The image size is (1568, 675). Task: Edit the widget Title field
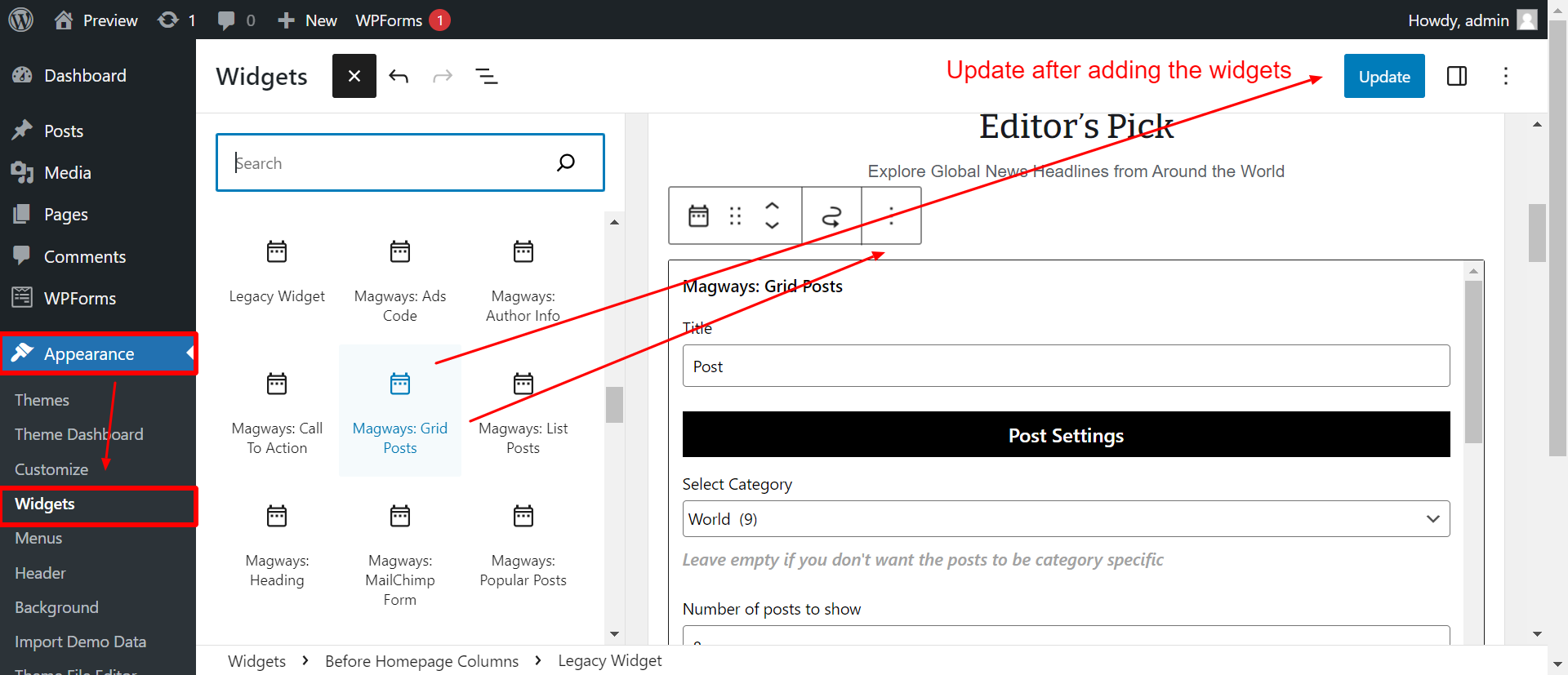1066,366
